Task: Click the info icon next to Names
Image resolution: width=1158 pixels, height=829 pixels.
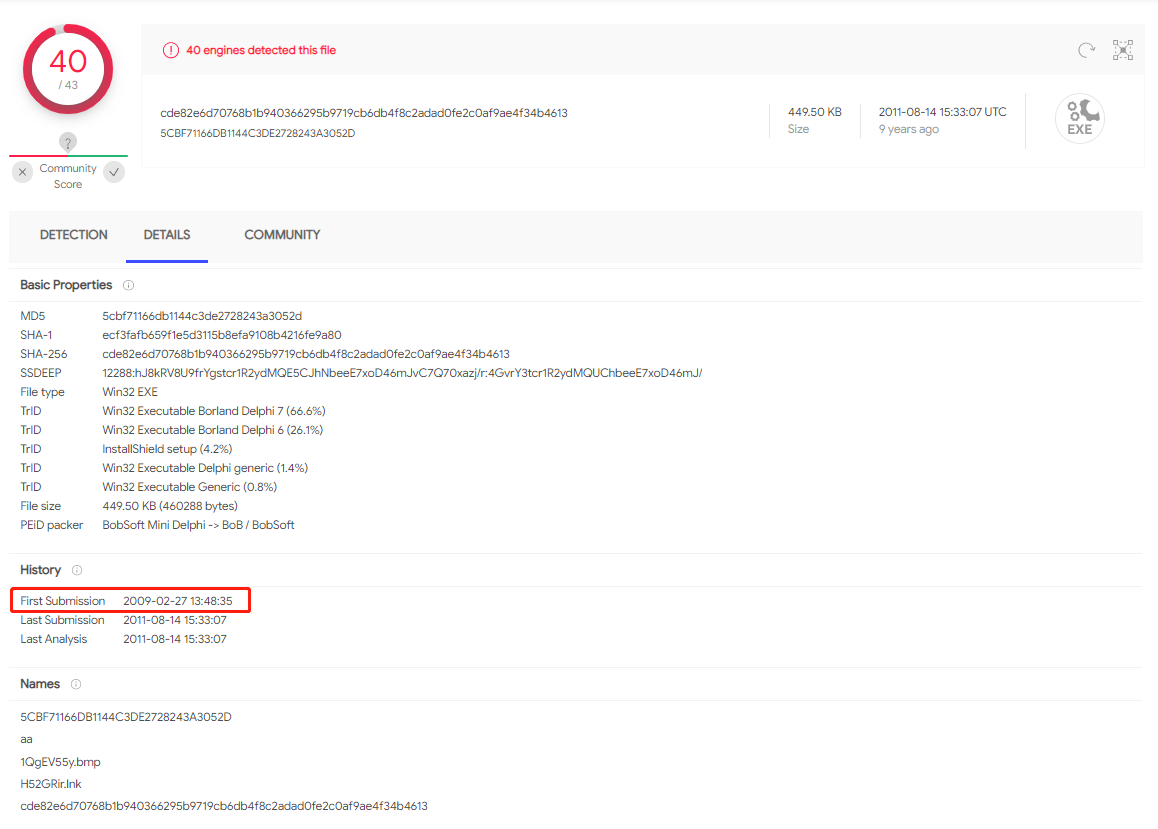Action: click(76, 684)
